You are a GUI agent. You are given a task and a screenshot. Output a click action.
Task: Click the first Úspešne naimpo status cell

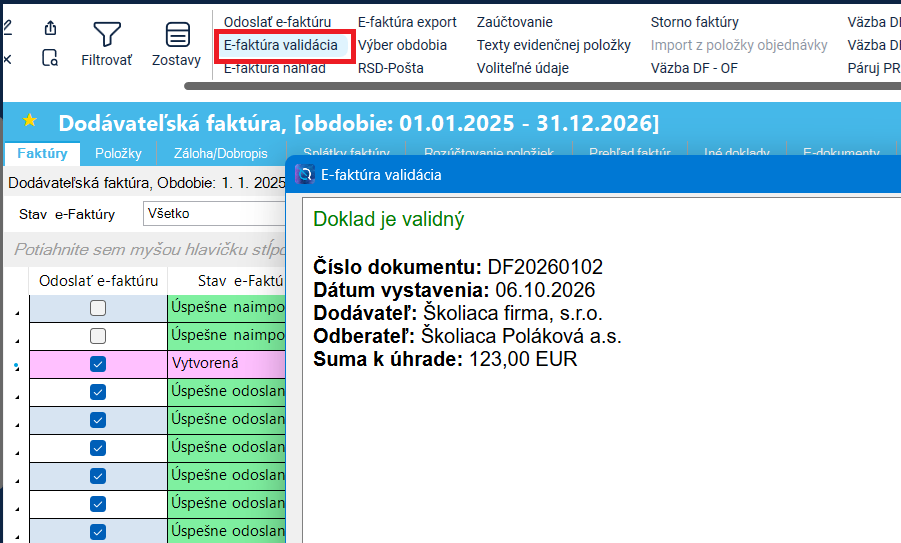226,308
